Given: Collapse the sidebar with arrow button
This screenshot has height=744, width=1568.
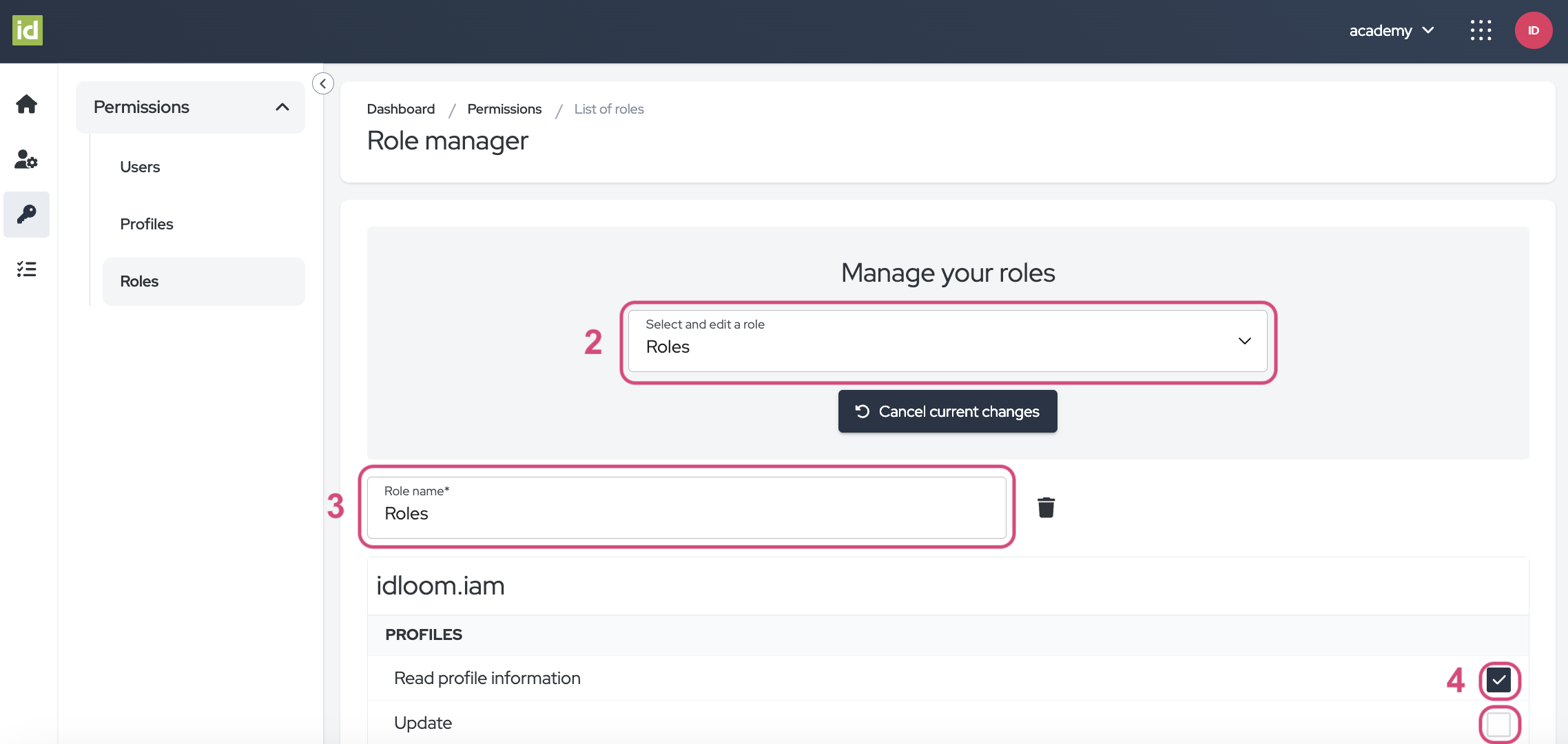Looking at the screenshot, I should (323, 83).
